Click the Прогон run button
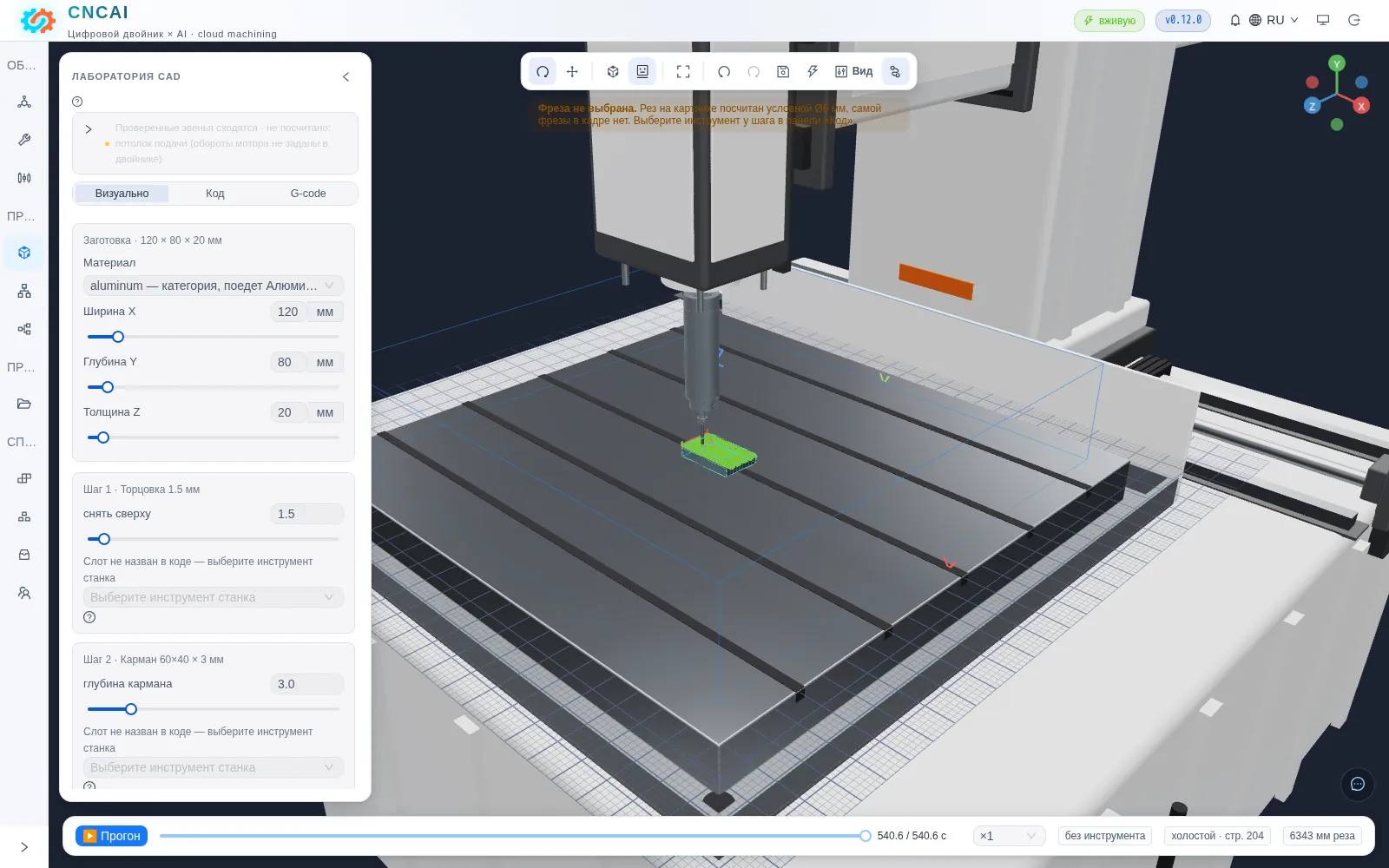 click(111, 836)
